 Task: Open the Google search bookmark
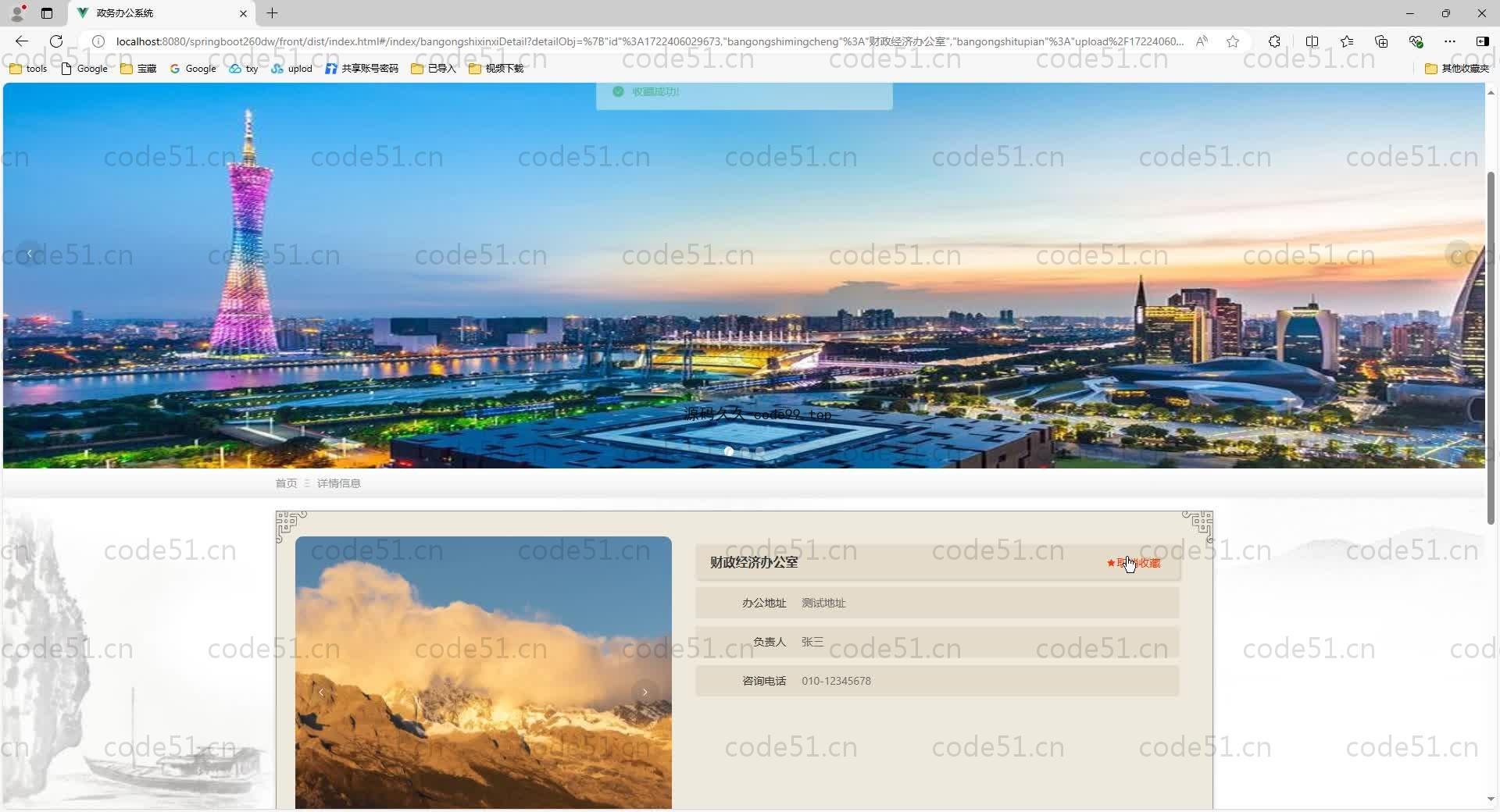click(x=193, y=69)
